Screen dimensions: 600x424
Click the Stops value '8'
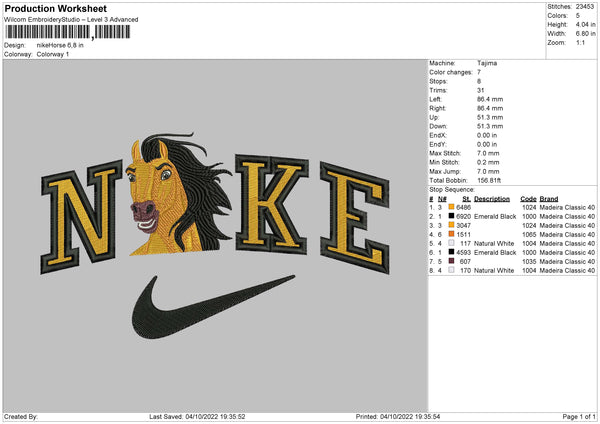(x=479, y=81)
